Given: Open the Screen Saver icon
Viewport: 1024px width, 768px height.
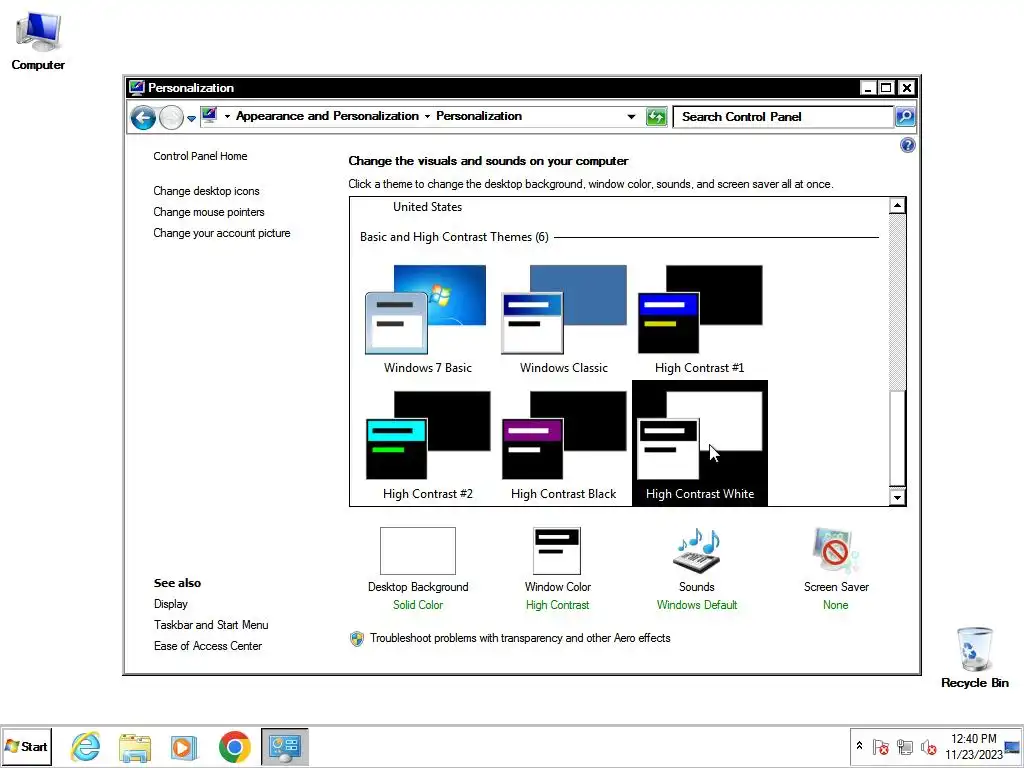Looking at the screenshot, I should (x=836, y=551).
